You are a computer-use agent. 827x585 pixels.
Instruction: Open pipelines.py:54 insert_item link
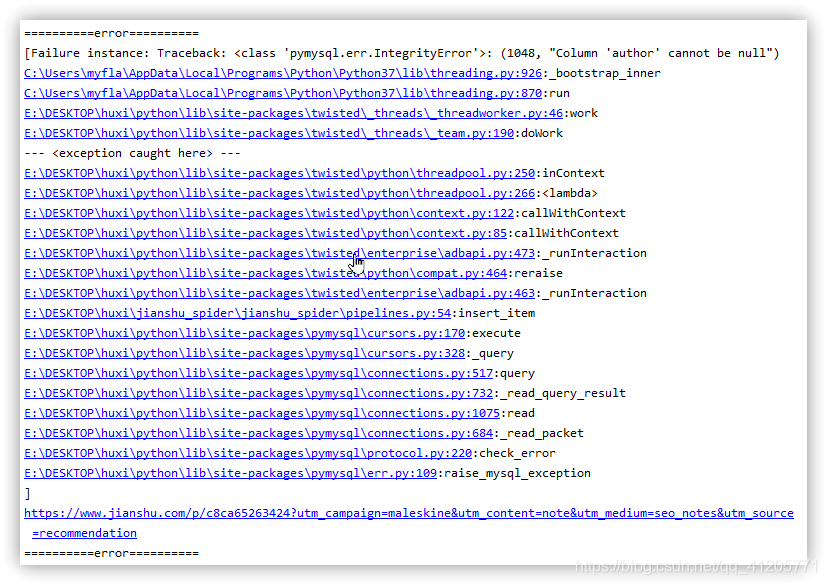(237, 314)
